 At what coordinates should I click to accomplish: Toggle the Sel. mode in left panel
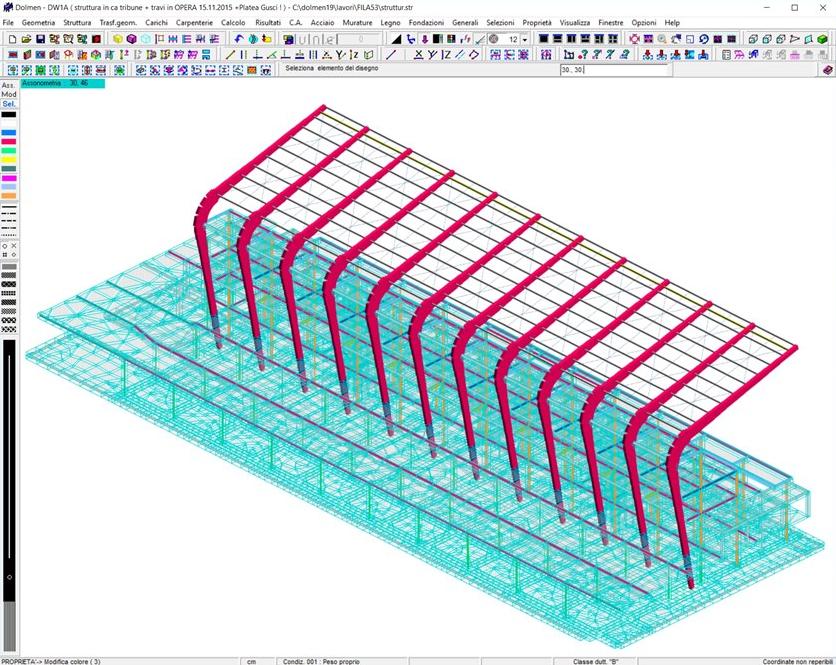coord(8,104)
